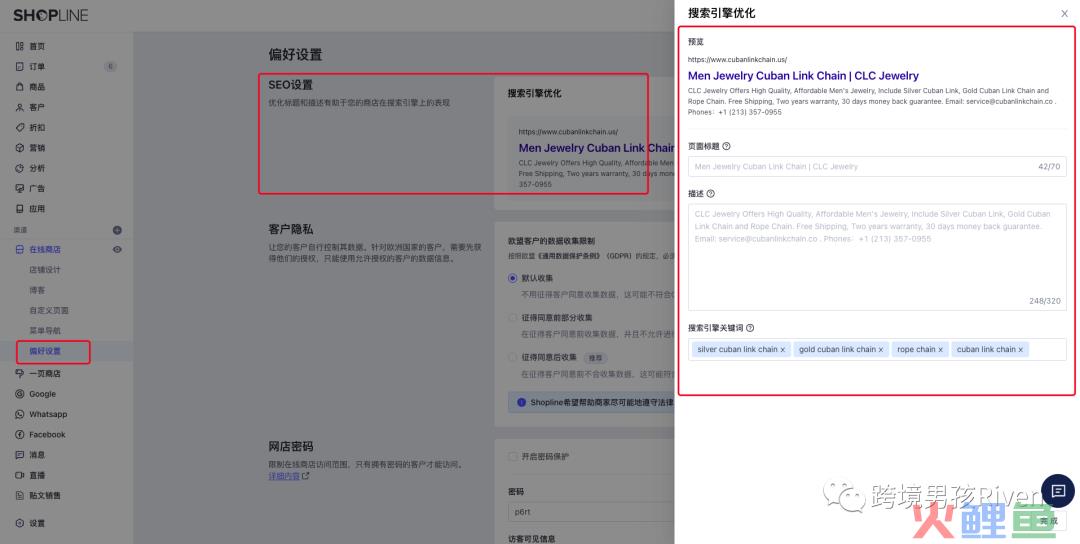Open 博客 blog submenu item

(x=37, y=290)
